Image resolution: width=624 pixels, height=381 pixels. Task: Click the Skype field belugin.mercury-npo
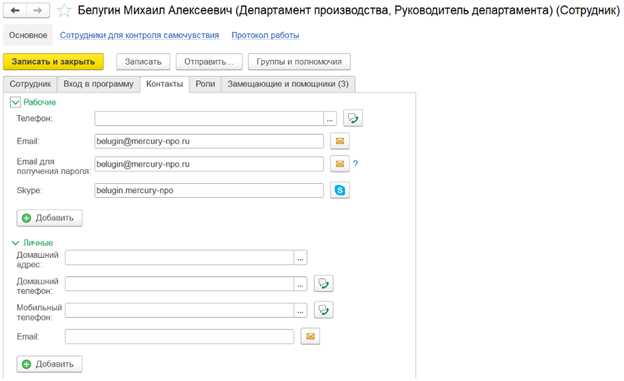click(209, 190)
